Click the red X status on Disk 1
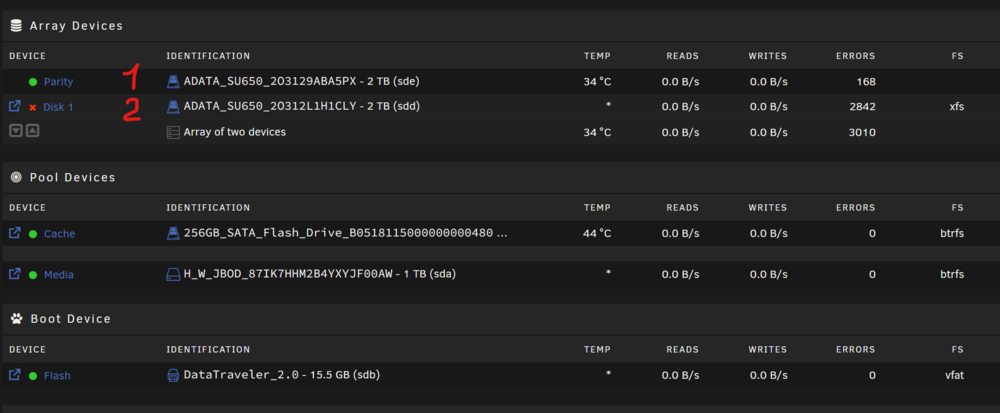This screenshot has width=1000, height=413. click(x=33, y=108)
